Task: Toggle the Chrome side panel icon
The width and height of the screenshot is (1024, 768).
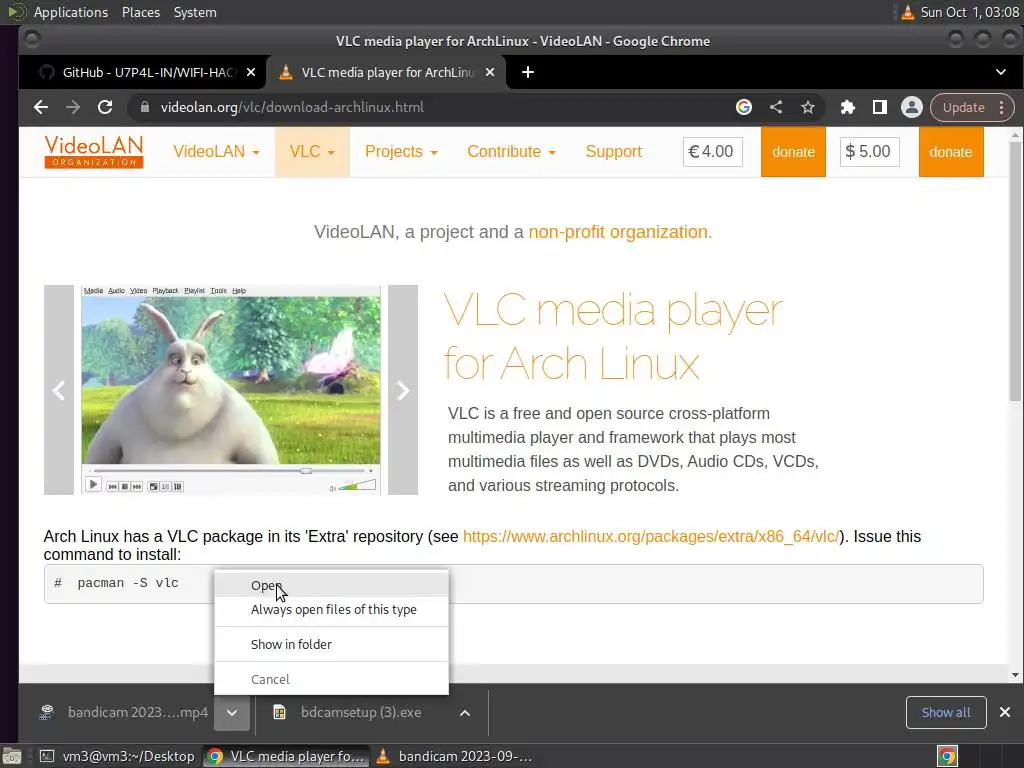Action: (880, 107)
